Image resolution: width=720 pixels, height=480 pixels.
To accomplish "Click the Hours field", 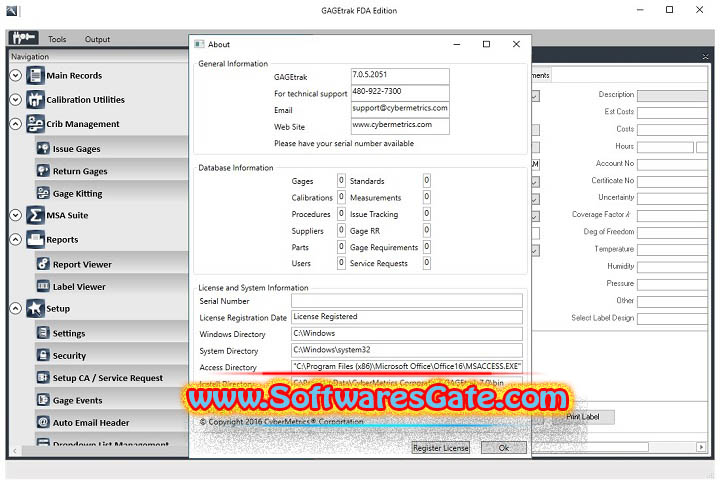I will (x=665, y=147).
